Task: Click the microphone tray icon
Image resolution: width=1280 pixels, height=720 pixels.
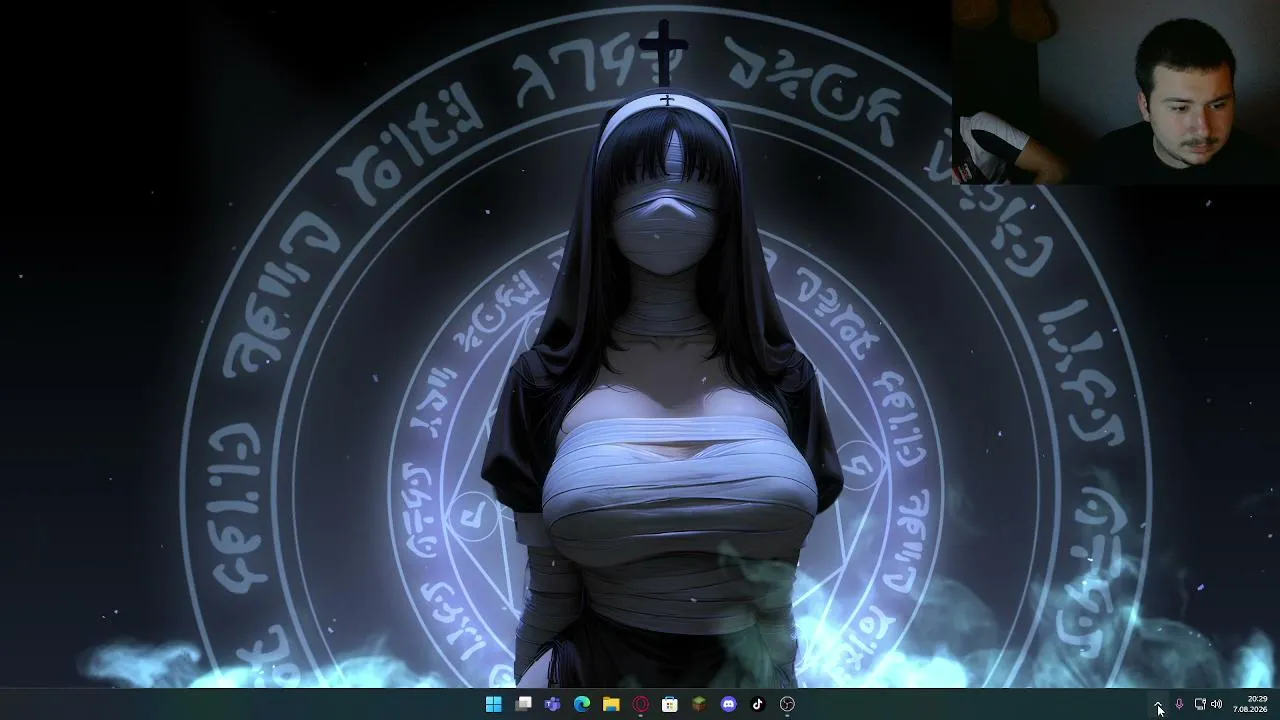Action: coord(1180,704)
